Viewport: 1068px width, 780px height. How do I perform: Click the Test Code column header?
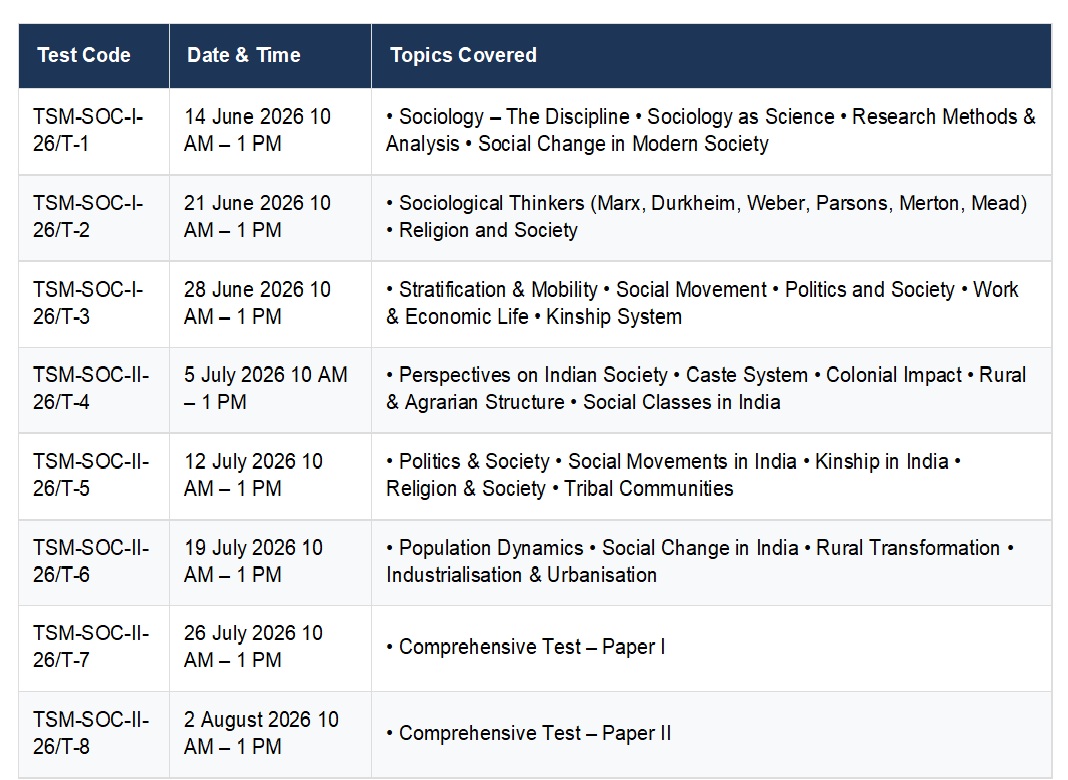point(84,56)
